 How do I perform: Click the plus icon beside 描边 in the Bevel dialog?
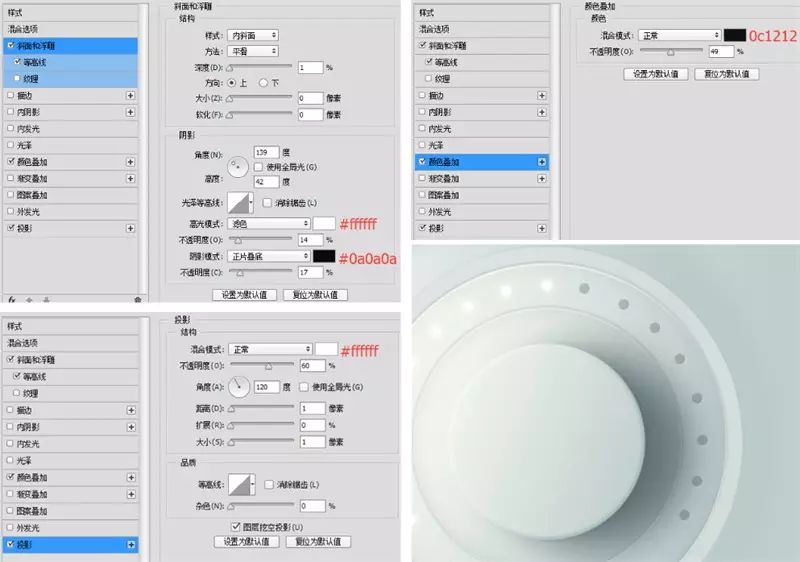[x=131, y=95]
